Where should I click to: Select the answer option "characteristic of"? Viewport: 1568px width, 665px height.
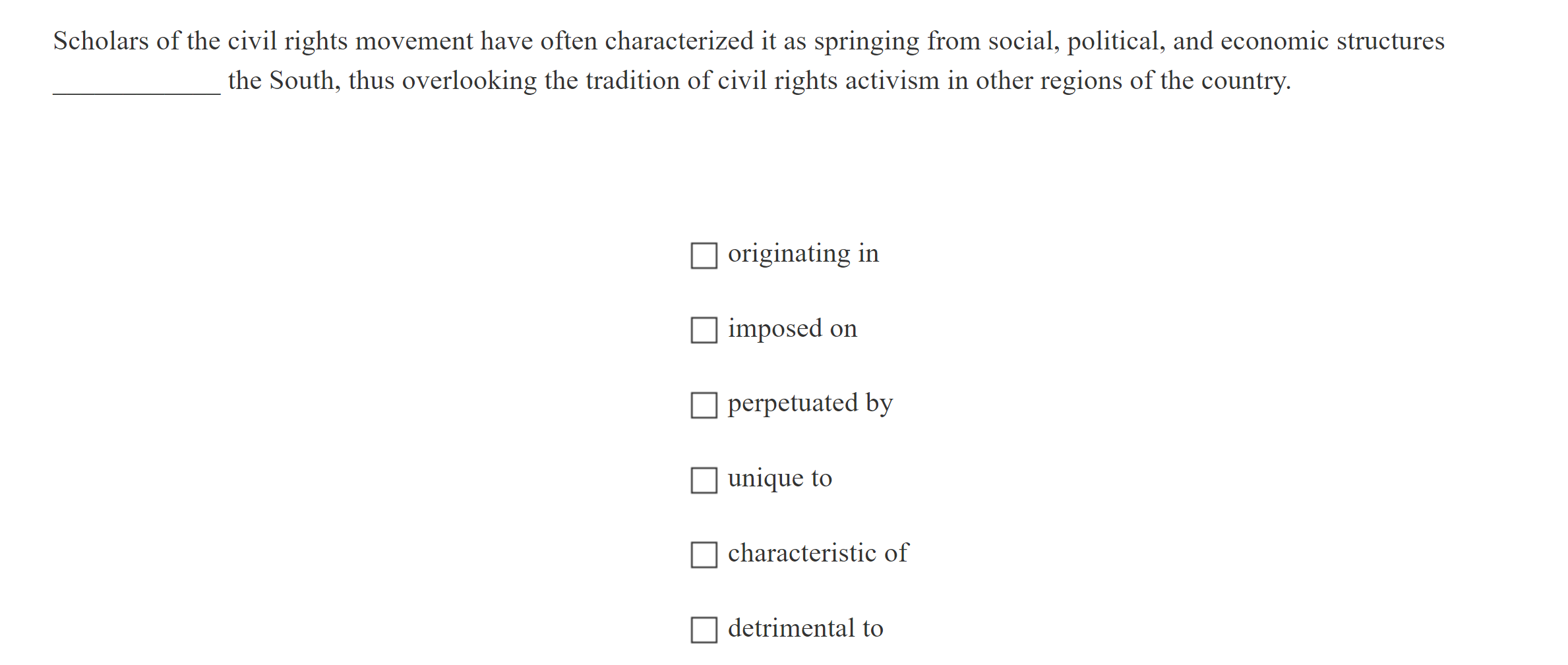[818, 554]
